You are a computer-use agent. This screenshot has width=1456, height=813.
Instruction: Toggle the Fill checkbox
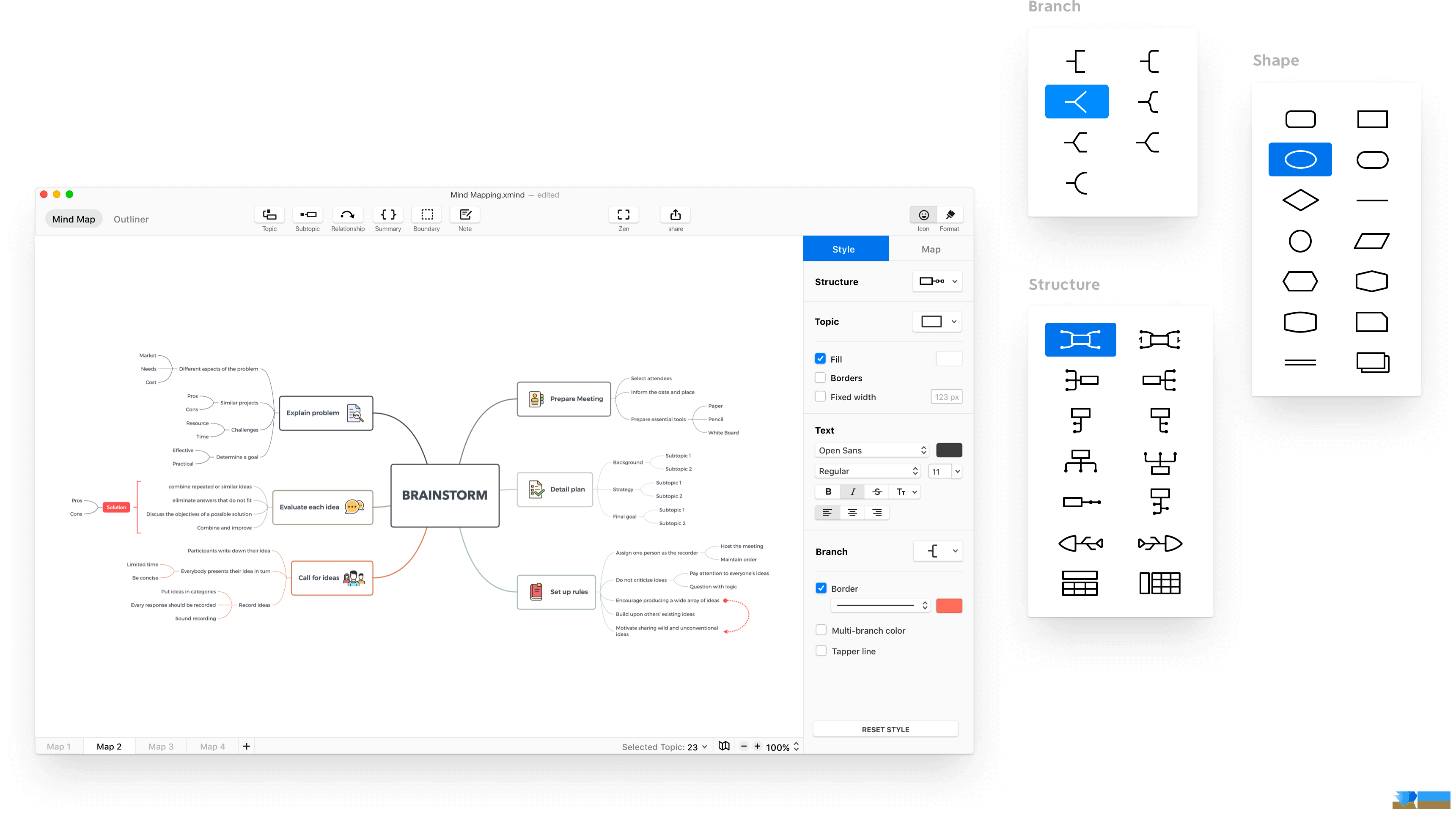pyautogui.click(x=820, y=358)
